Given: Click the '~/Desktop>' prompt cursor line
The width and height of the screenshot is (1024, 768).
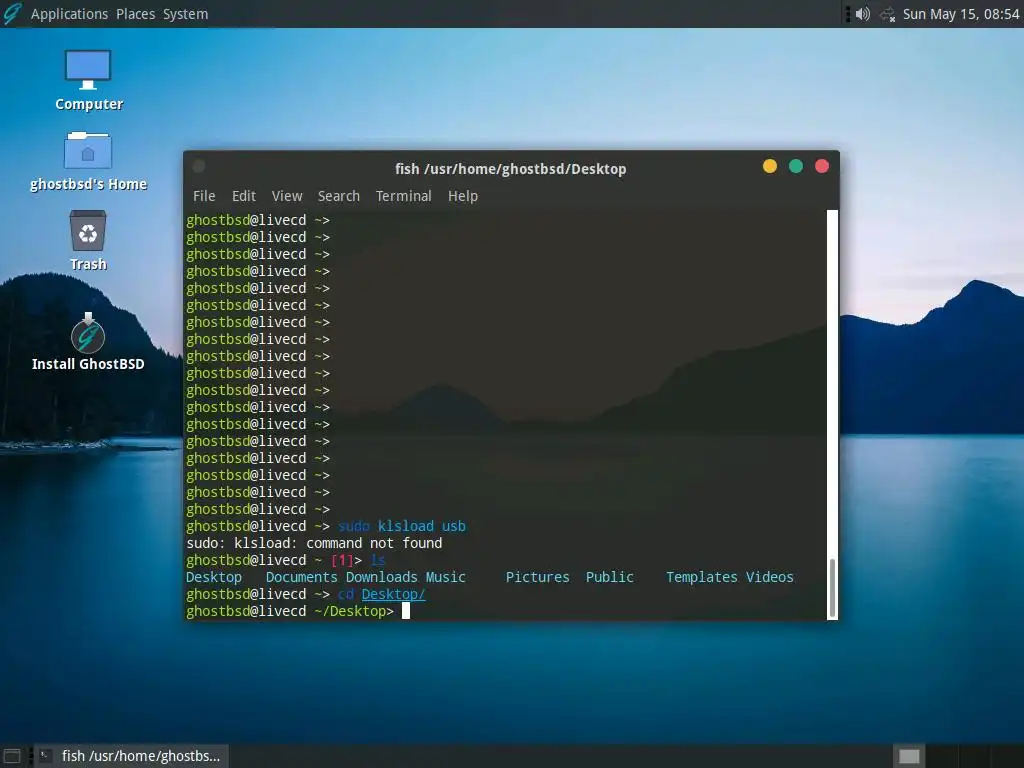Looking at the screenshot, I should tap(298, 611).
